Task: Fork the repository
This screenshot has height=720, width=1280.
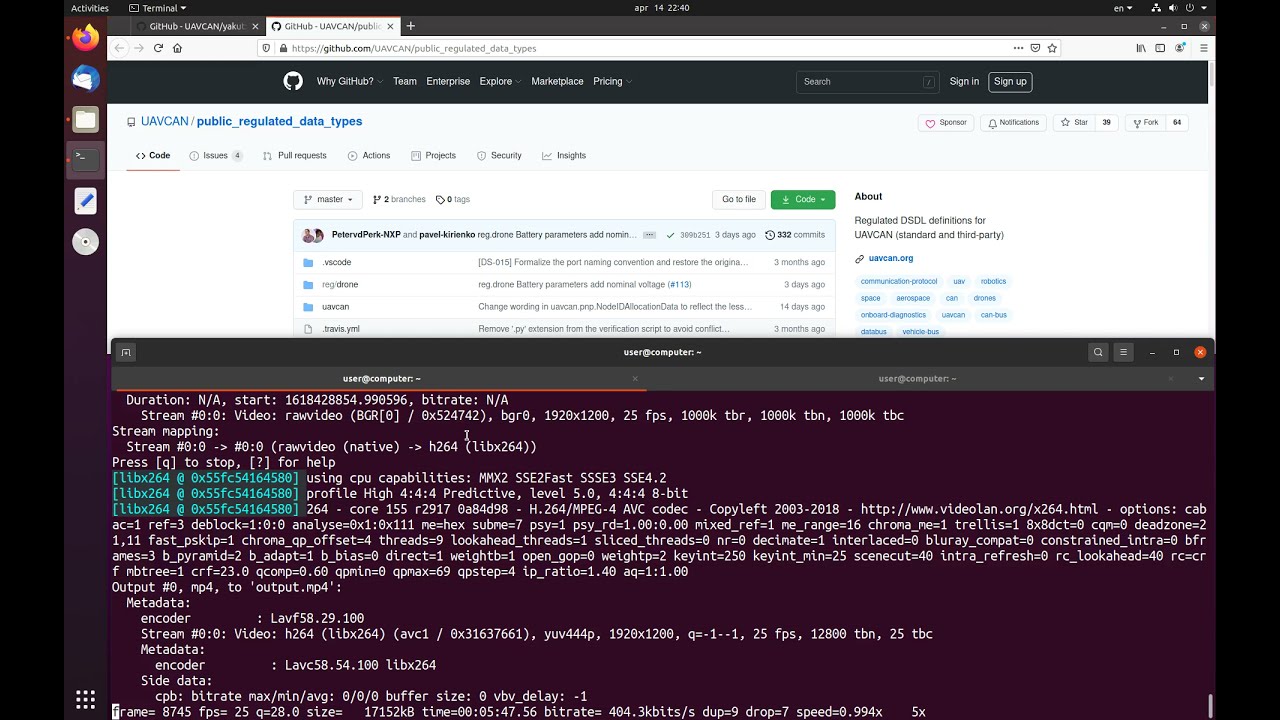Action: 1144,123
